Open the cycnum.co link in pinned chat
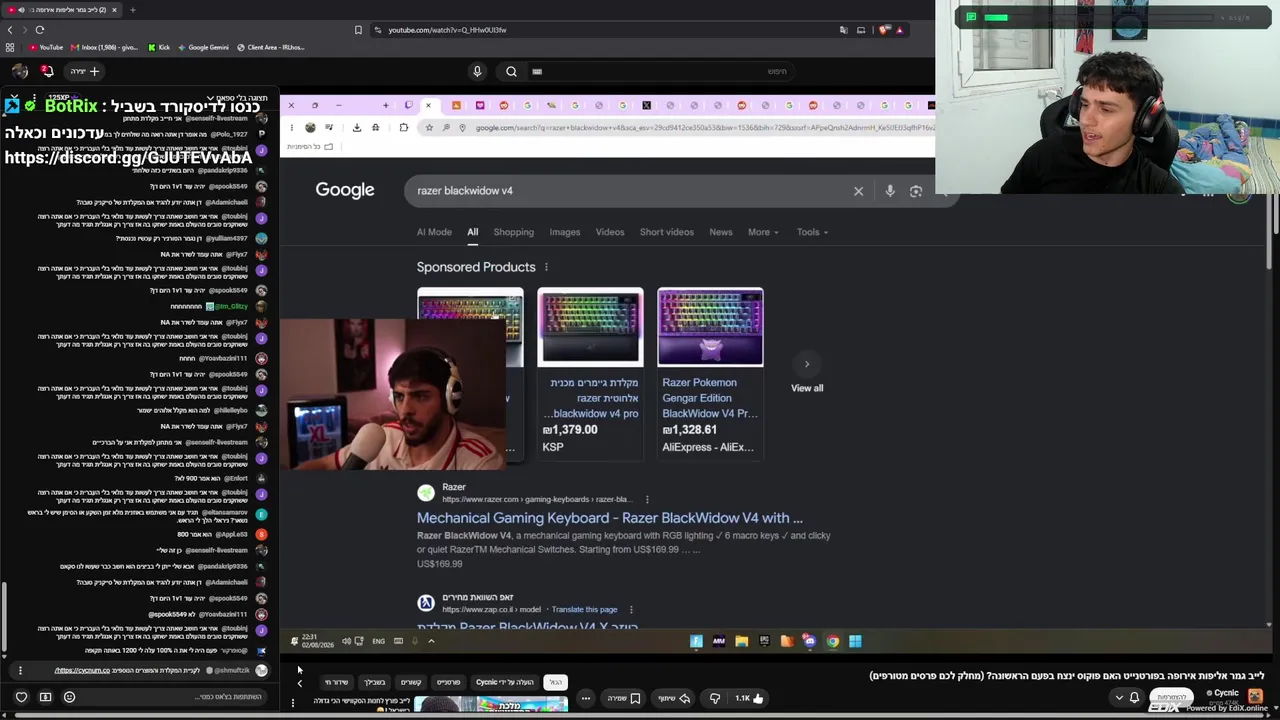1280x720 pixels. (x=82, y=670)
